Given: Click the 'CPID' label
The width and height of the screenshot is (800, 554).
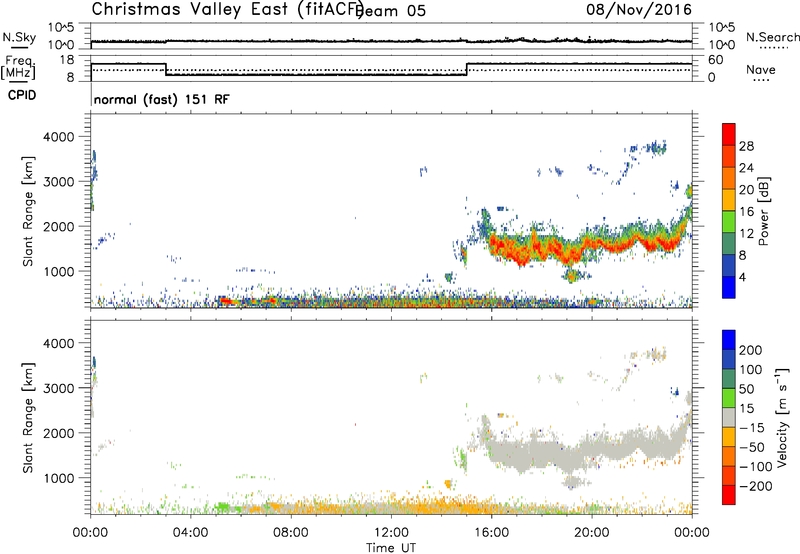Looking at the screenshot, I should pos(22,95).
